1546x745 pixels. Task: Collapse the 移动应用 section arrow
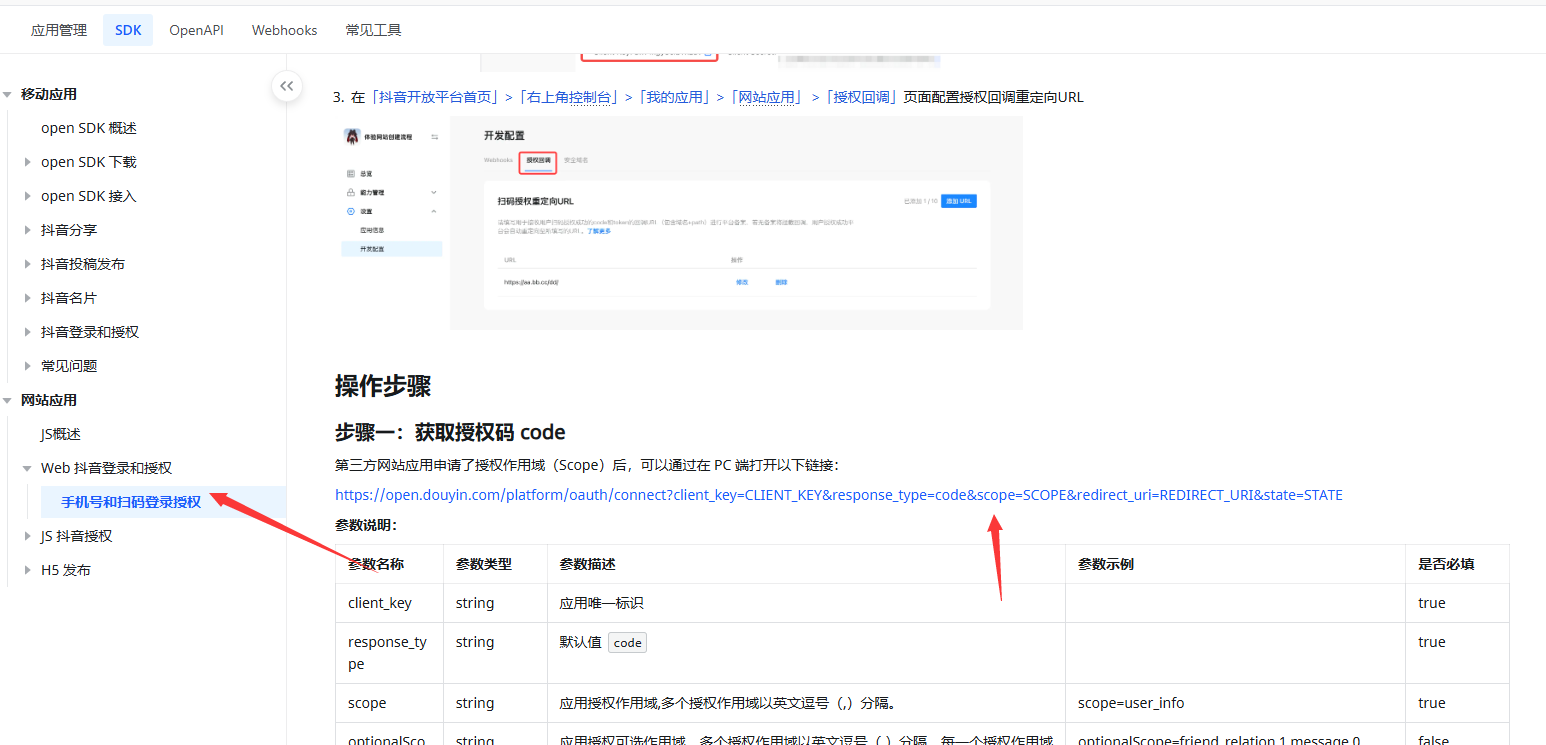pos(8,94)
